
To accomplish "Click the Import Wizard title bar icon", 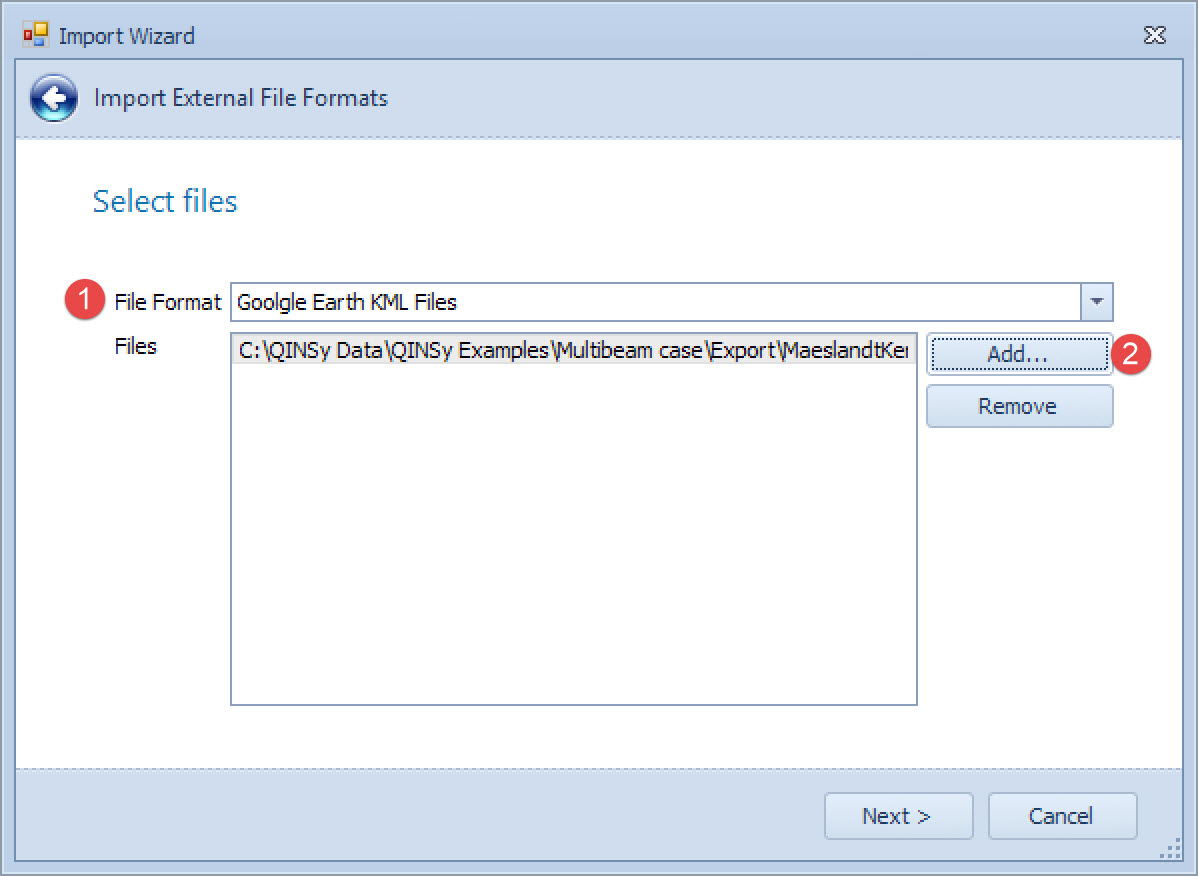I will pos(35,37).
